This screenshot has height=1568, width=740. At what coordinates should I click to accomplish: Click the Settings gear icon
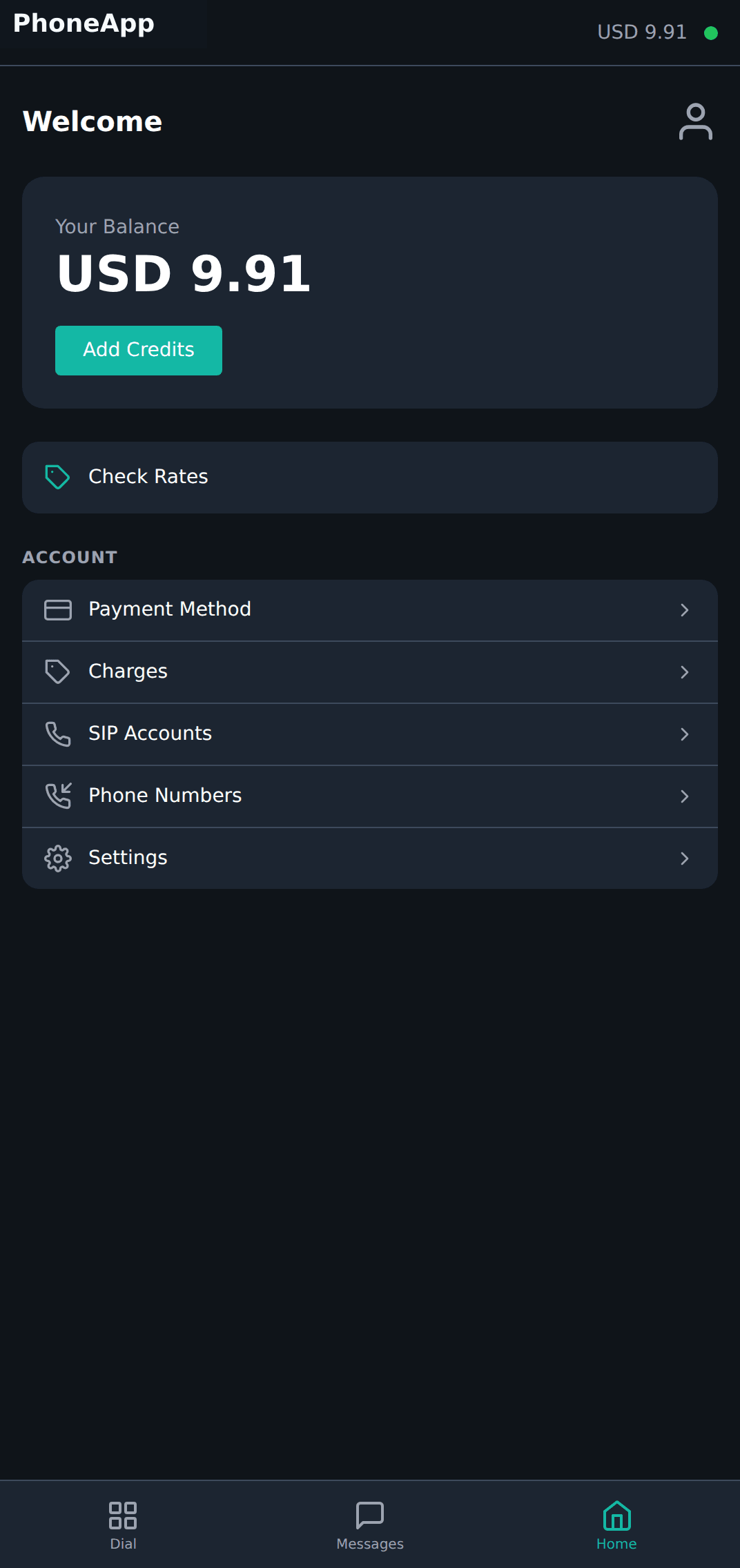[x=58, y=858]
